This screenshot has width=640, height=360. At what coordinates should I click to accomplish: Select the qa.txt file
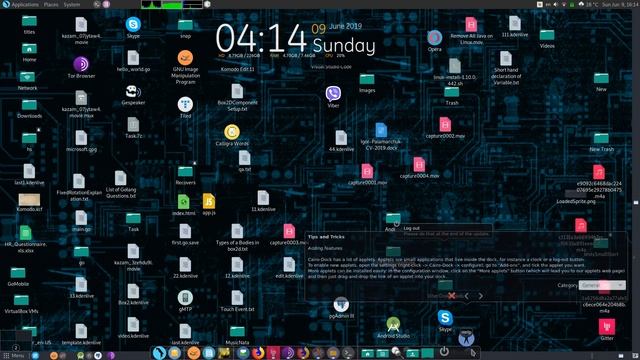(244, 158)
